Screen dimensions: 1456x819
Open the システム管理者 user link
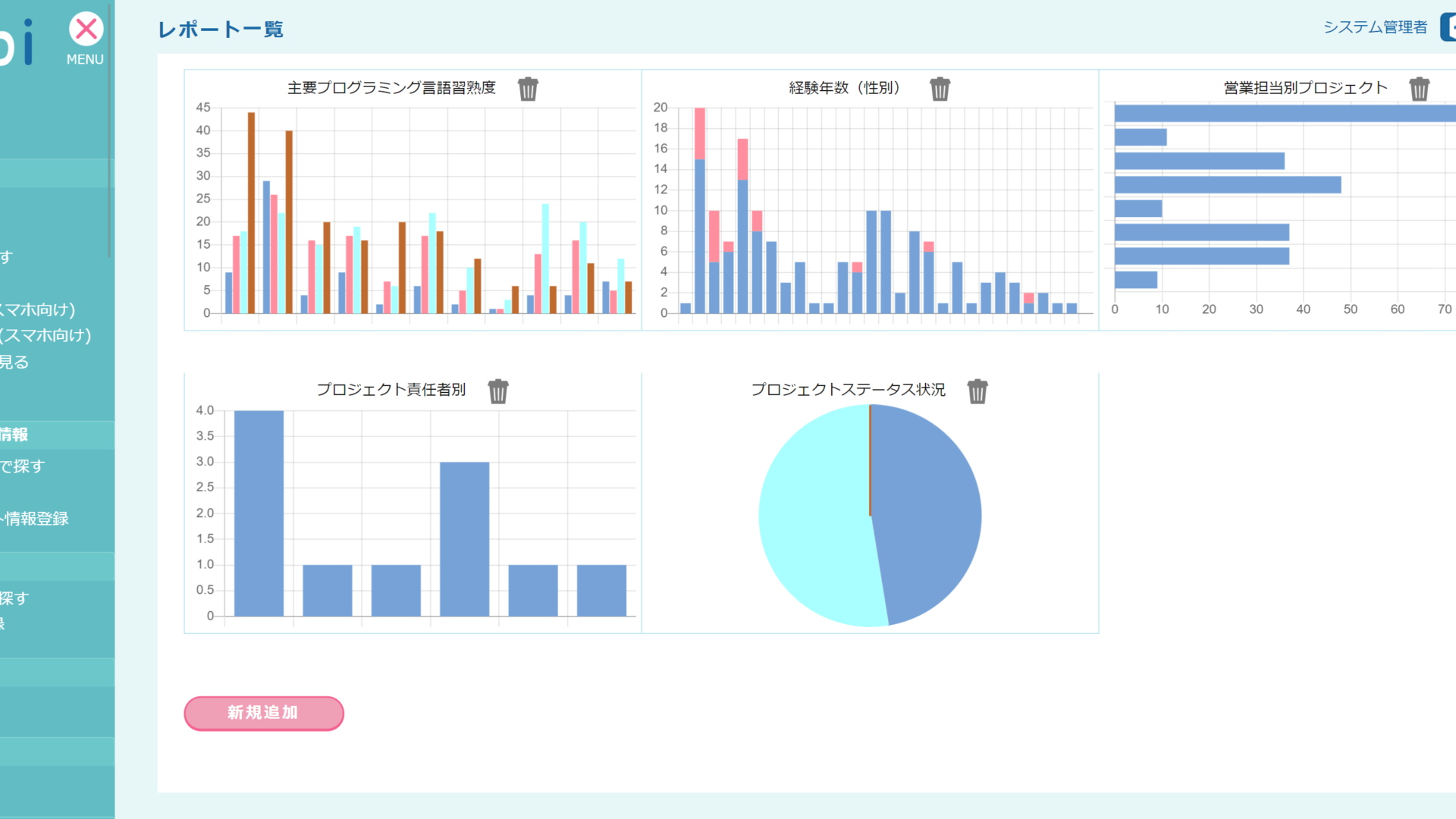tap(1374, 27)
